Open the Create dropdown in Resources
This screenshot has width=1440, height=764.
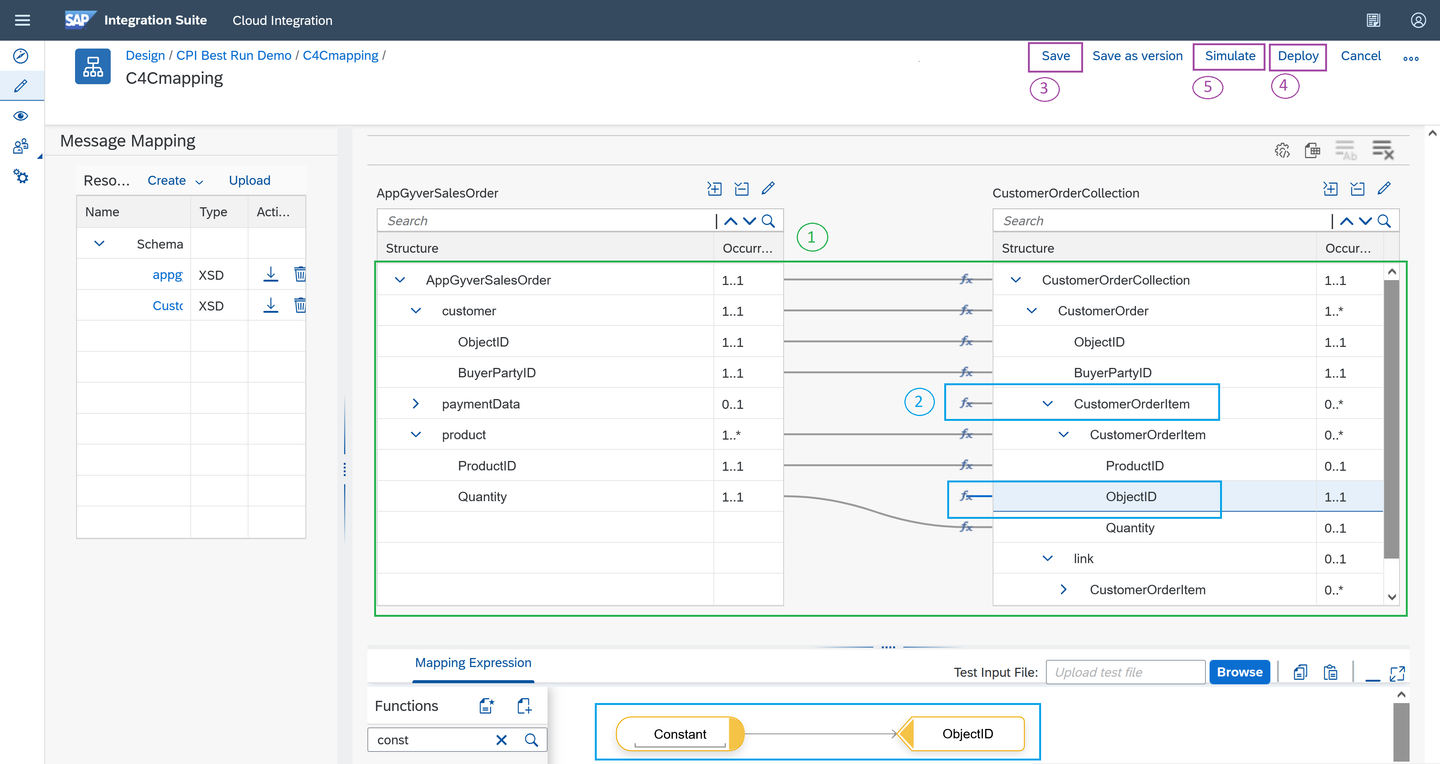point(175,181)
